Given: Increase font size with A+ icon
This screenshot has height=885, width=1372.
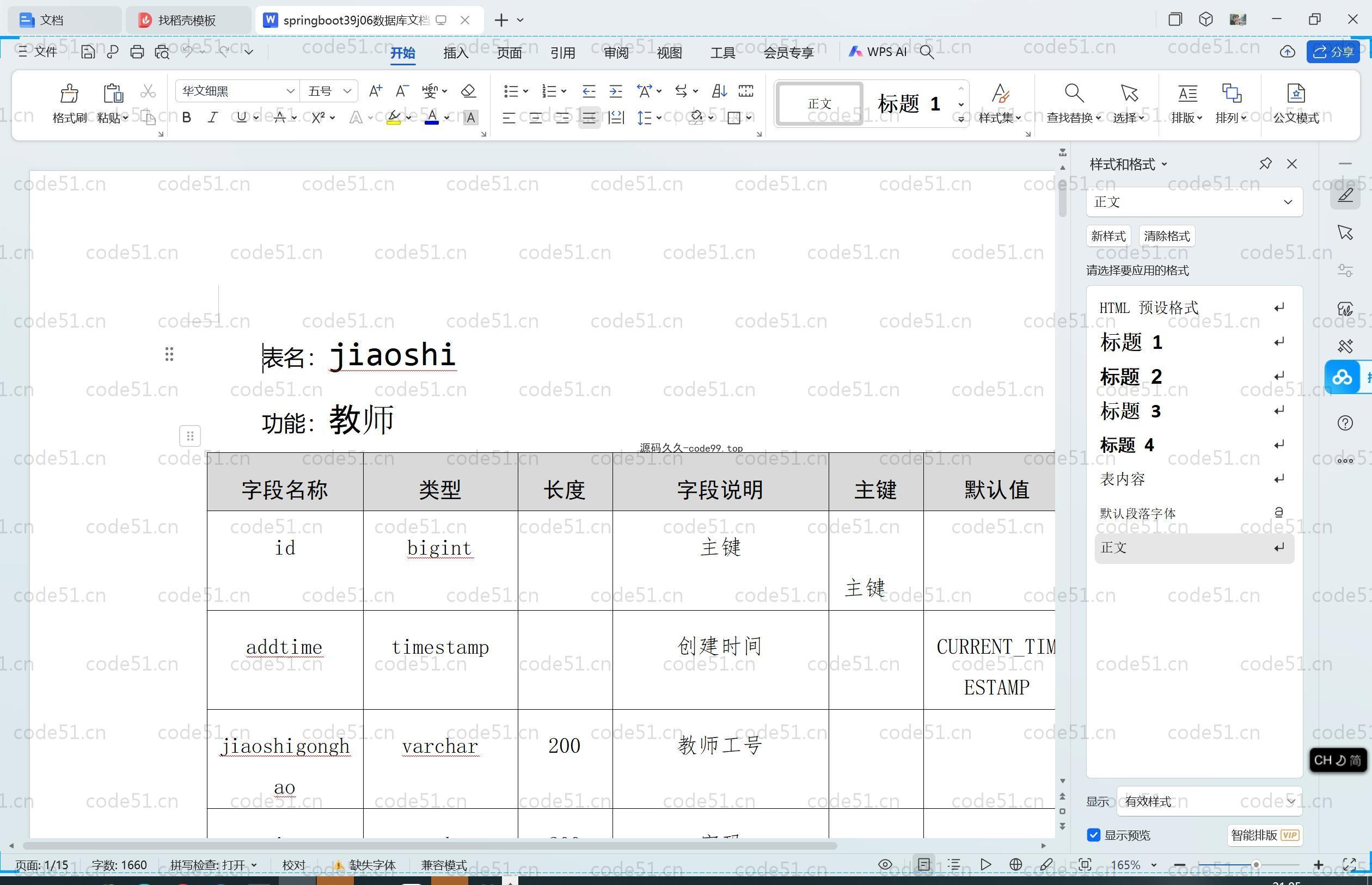Looking at the screenshot, I should 375,91.
